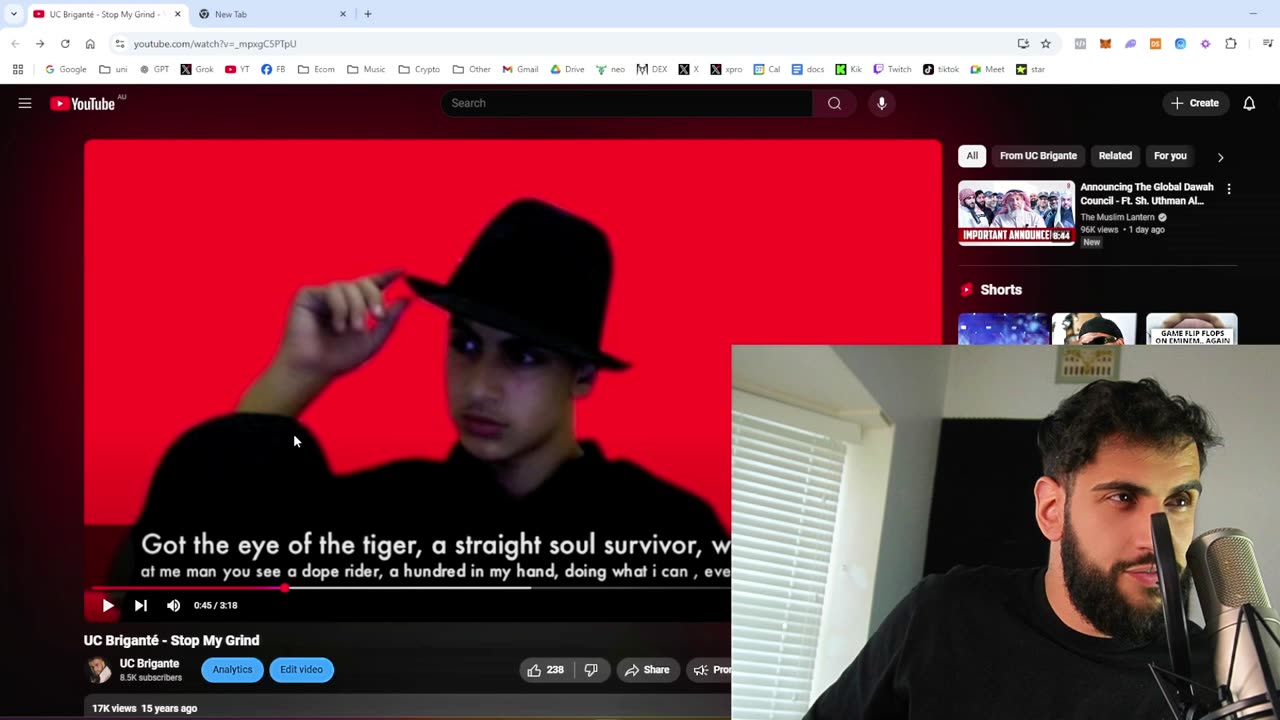Skip to next video
1280x720 pixels.
click(x=141, y=605)
